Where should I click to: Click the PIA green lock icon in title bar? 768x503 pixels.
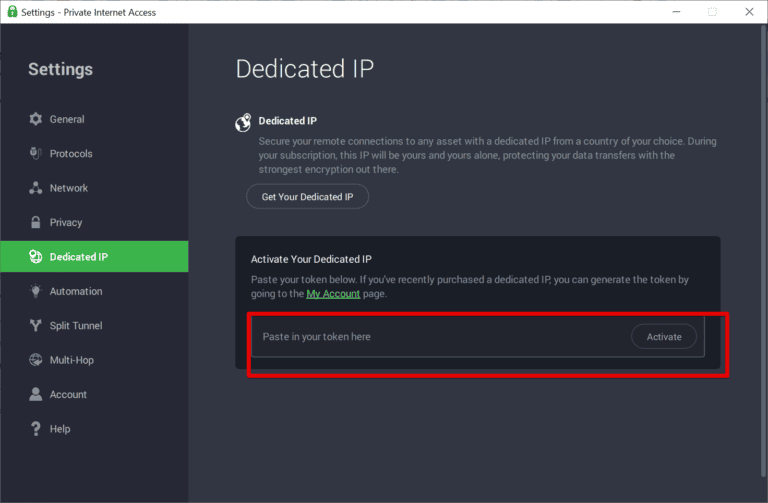[x=10, y=11]
